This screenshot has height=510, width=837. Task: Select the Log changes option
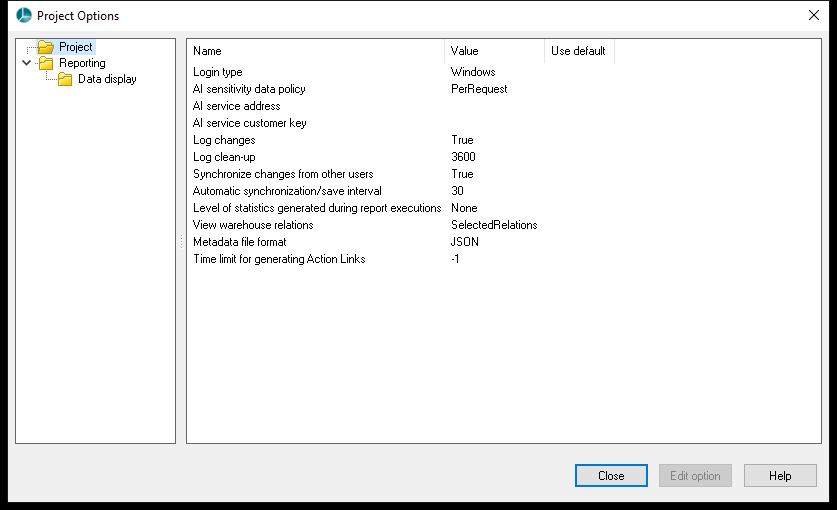click(224, 140)
